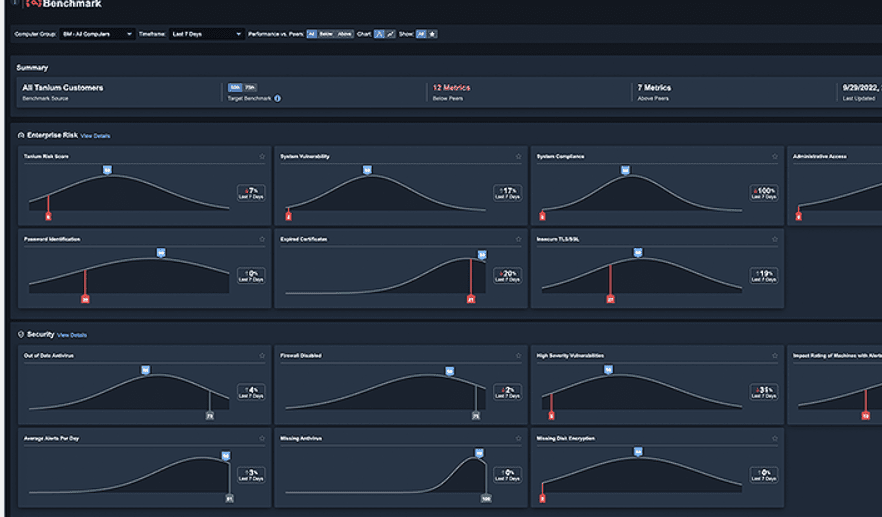Open View Details for Enterprise Risk
The image size is (882, 517).
pyautogui.click(x=96, y=136)
